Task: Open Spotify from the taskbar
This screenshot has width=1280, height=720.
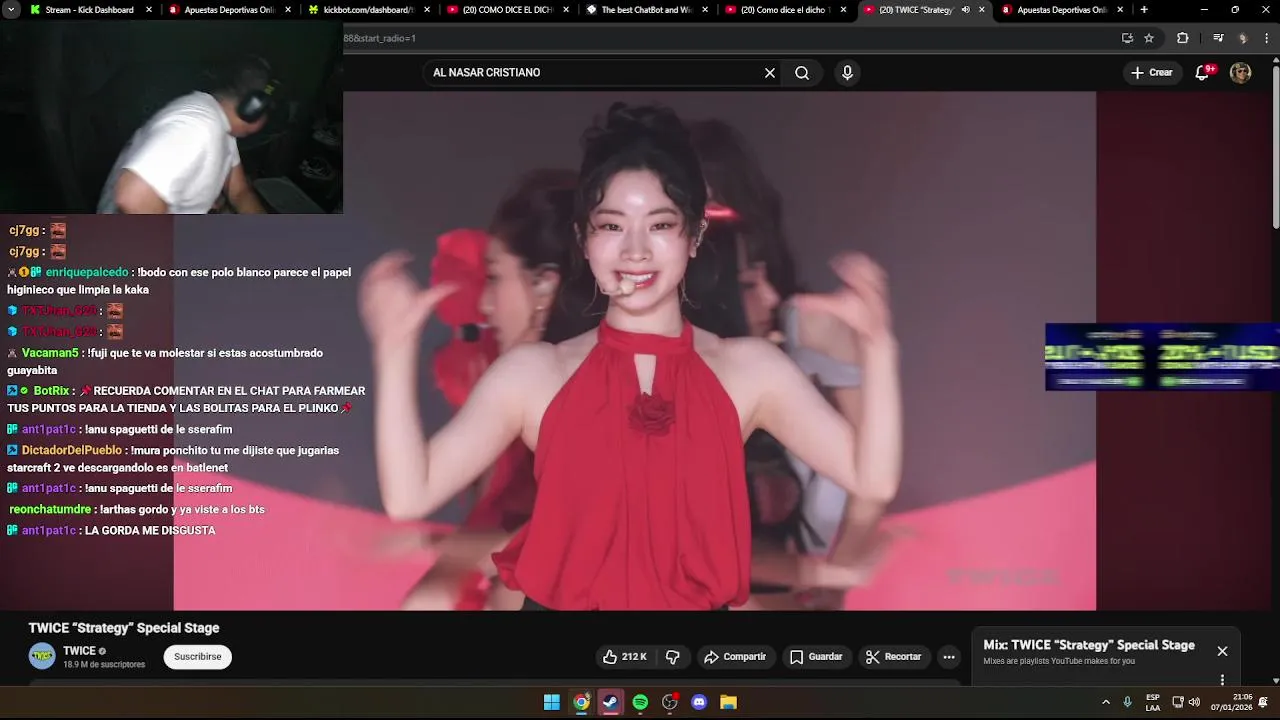Action: (640, 702)
